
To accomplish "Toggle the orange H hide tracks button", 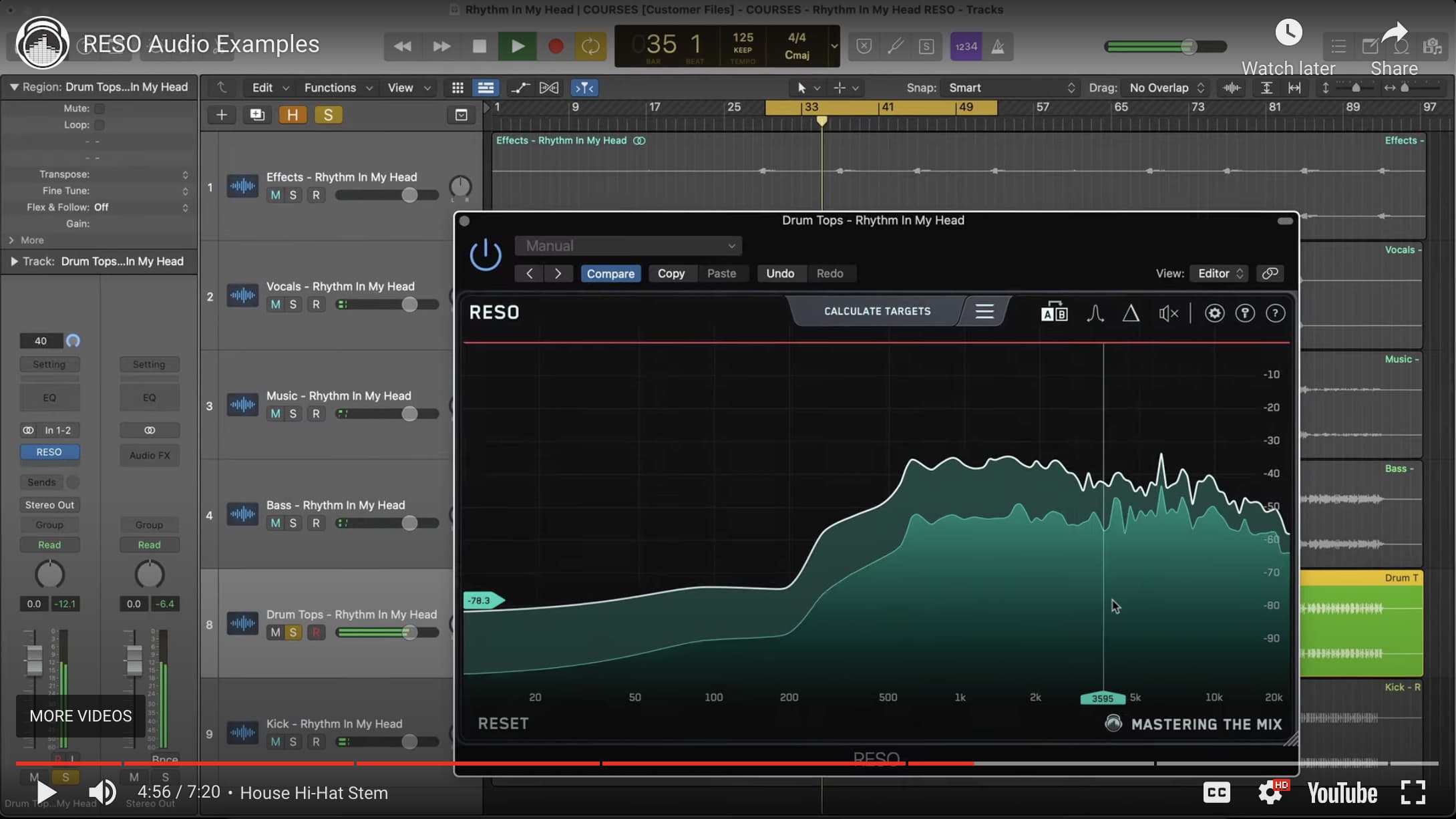I will click(293, 115).
